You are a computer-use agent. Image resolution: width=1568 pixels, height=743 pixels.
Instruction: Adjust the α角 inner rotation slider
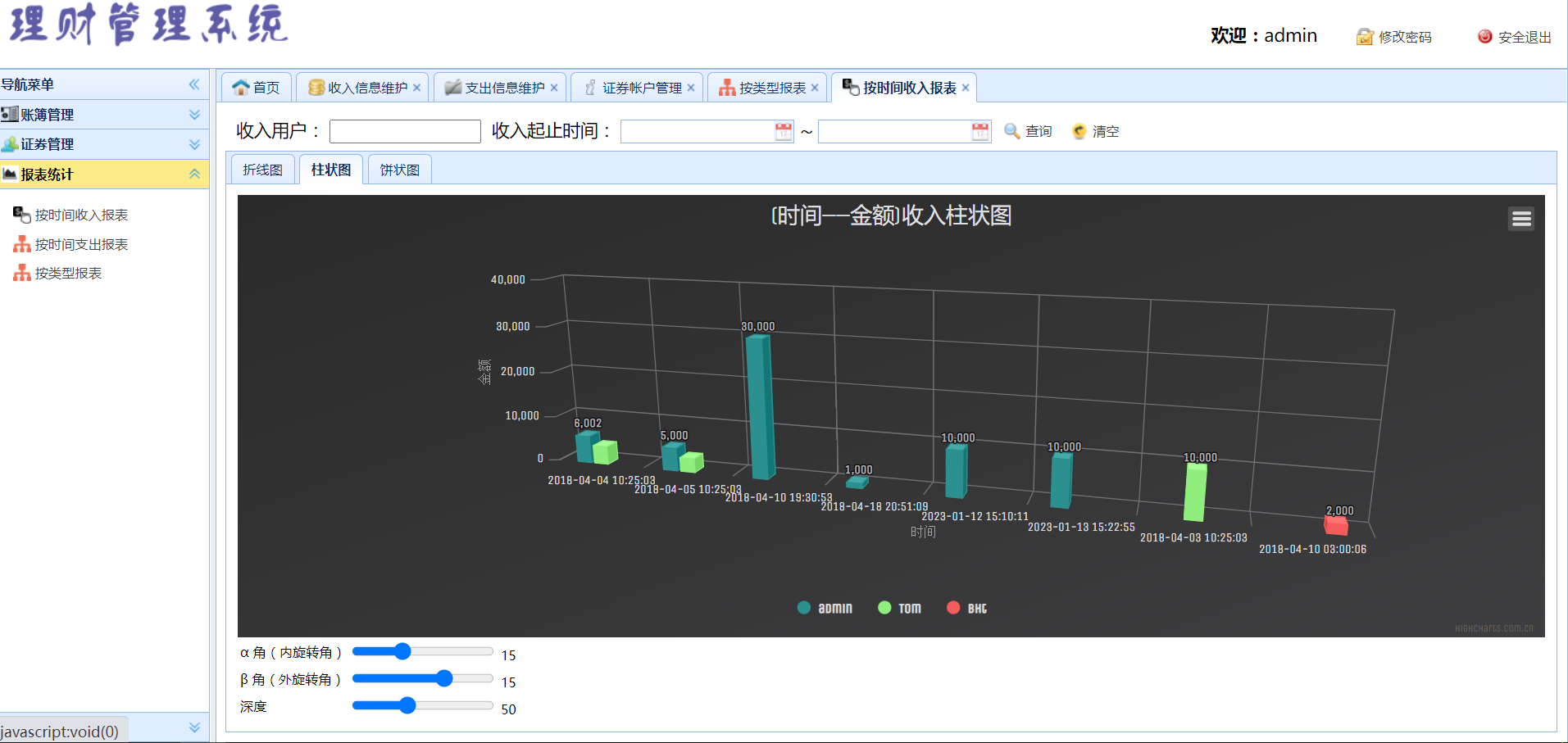[x=402, y=651]
